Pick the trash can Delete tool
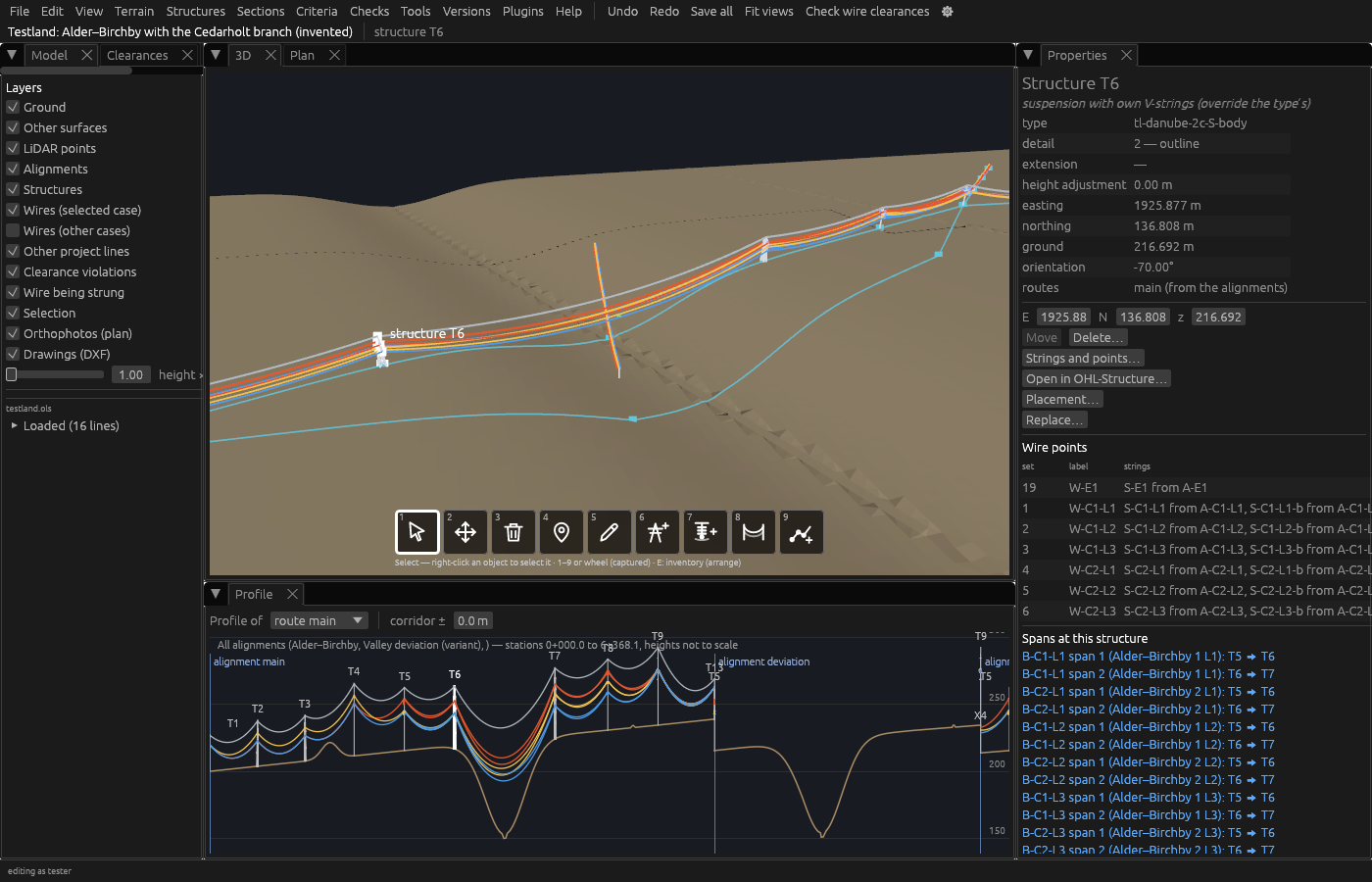 coord(514,532)
